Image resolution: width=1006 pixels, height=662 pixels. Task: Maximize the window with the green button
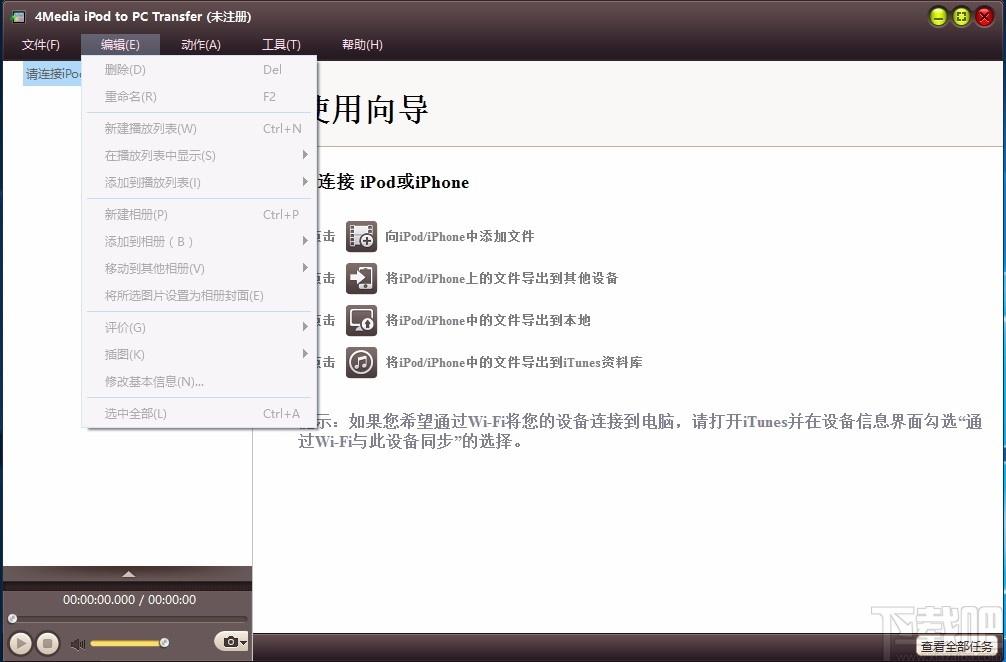(961, 17)
